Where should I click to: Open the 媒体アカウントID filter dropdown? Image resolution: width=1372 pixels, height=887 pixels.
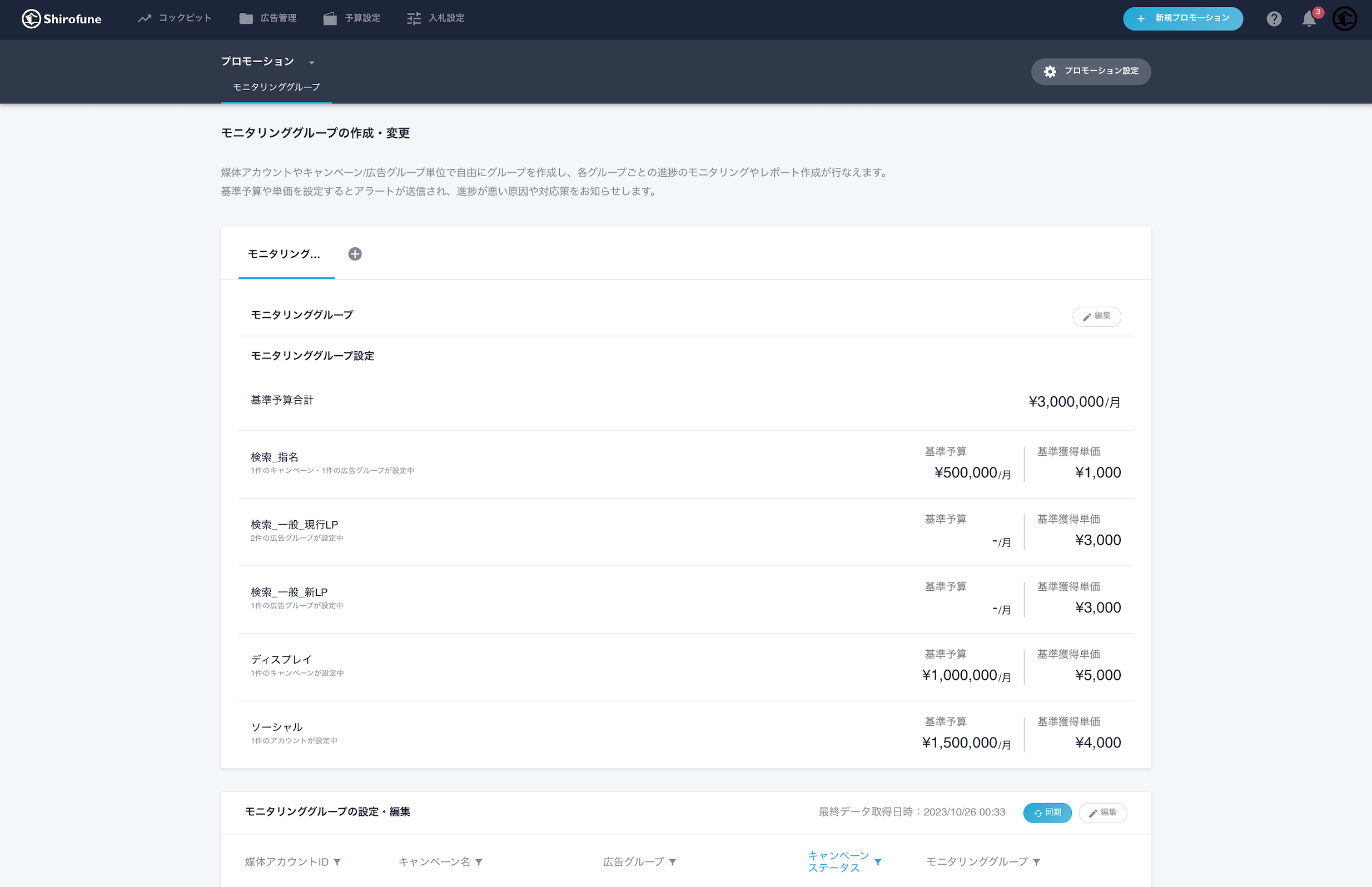[337, 861]
